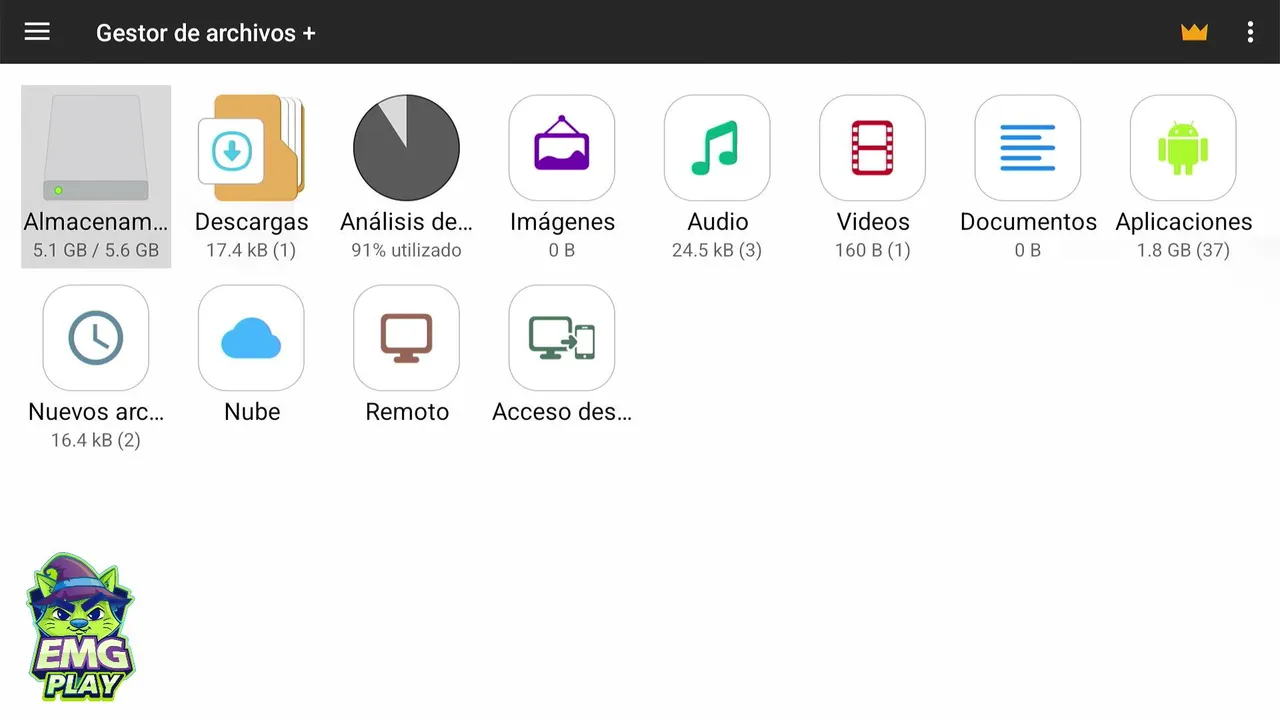Click the 'Imágenes' label
This screenshot has width=1280, height=720.
coord(562,222)
